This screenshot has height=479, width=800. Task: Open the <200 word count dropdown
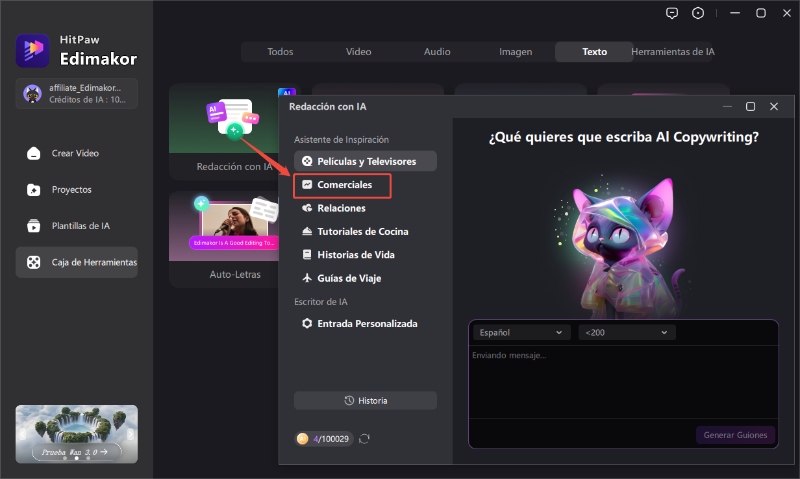click(627, 333)
